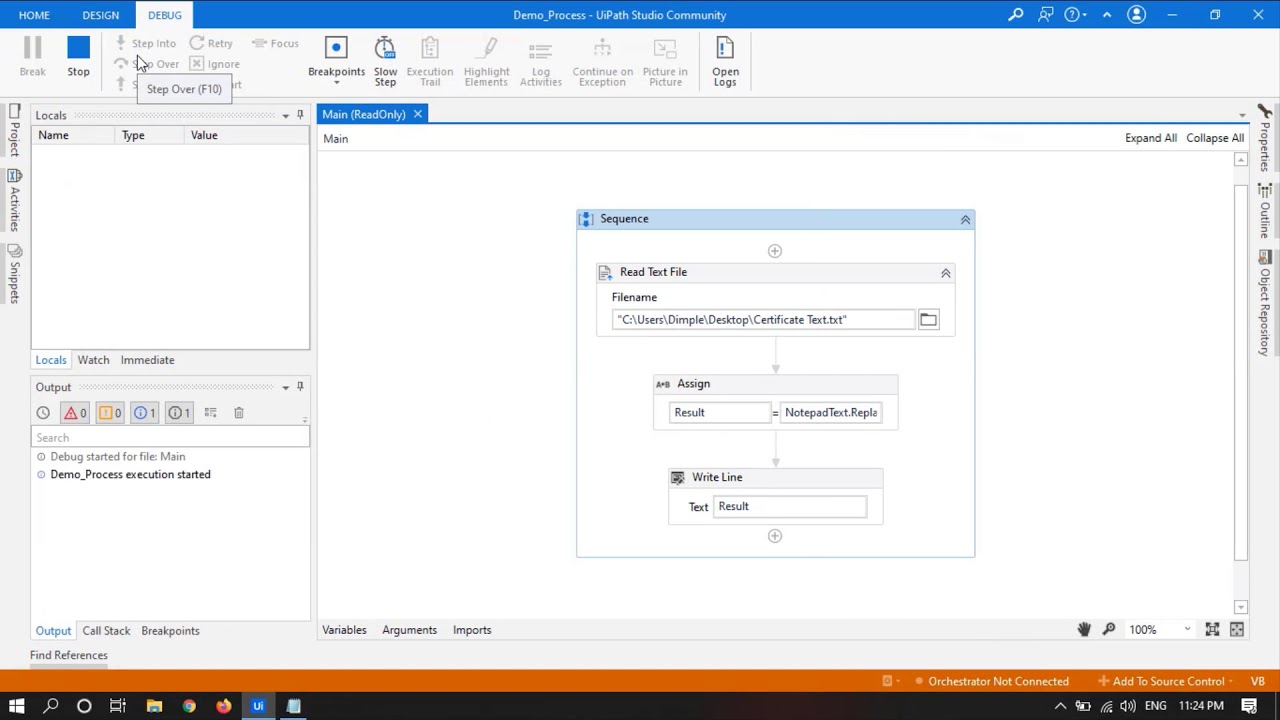This screenshot has width=1280, height=720.
Task: Stop the debugging session
Action: pos(78,57)
